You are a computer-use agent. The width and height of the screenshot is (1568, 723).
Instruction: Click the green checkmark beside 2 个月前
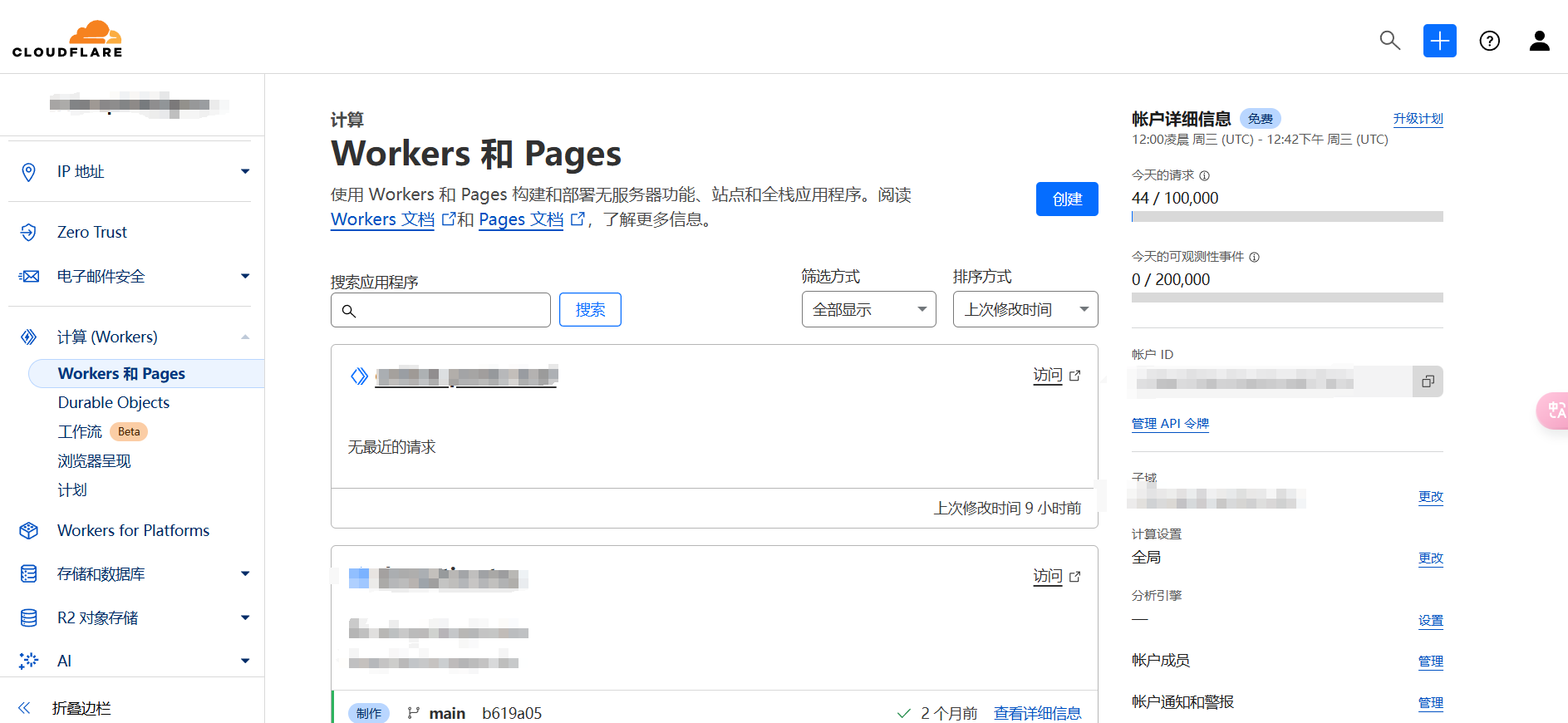904,713
